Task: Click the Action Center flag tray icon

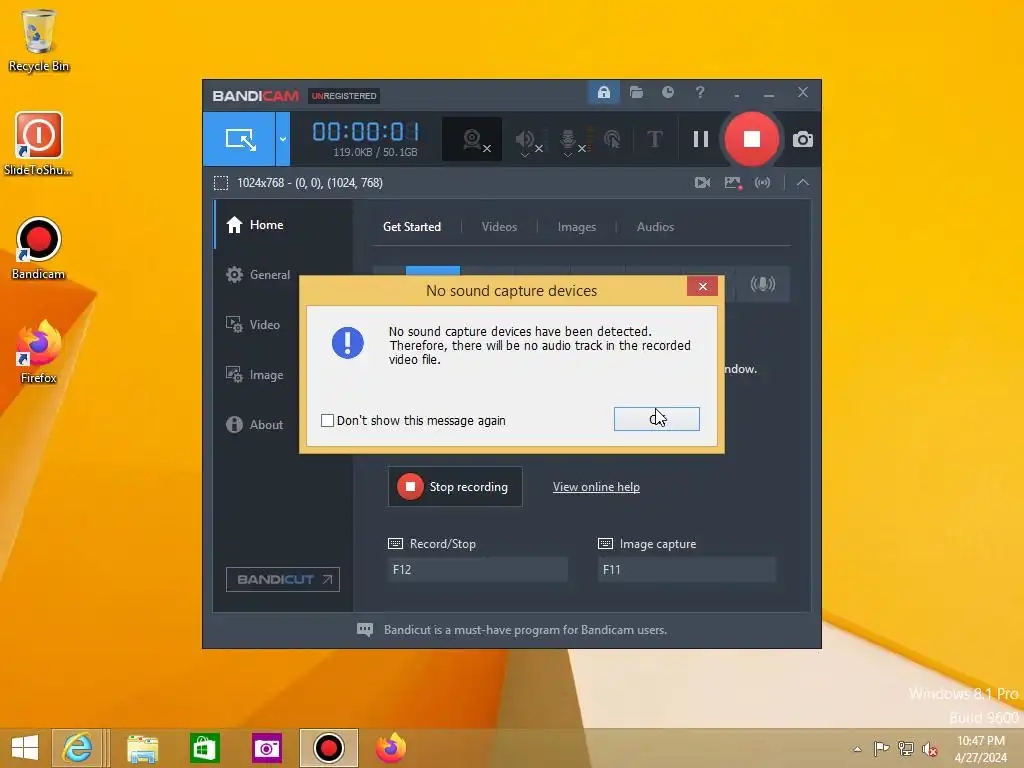Action: click(881, 748)
